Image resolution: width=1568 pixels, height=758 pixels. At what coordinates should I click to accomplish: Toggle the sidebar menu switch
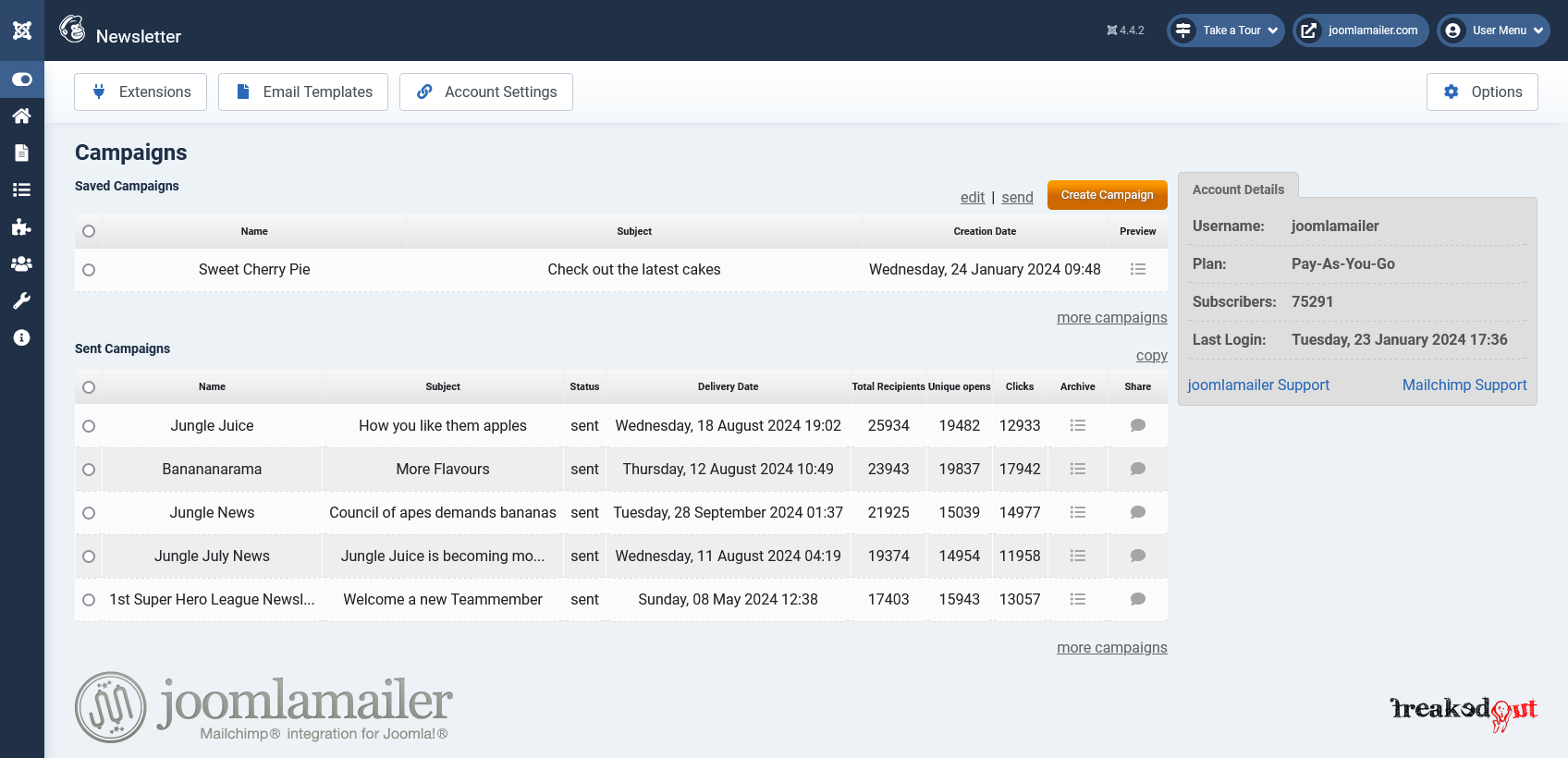point(22,79)
